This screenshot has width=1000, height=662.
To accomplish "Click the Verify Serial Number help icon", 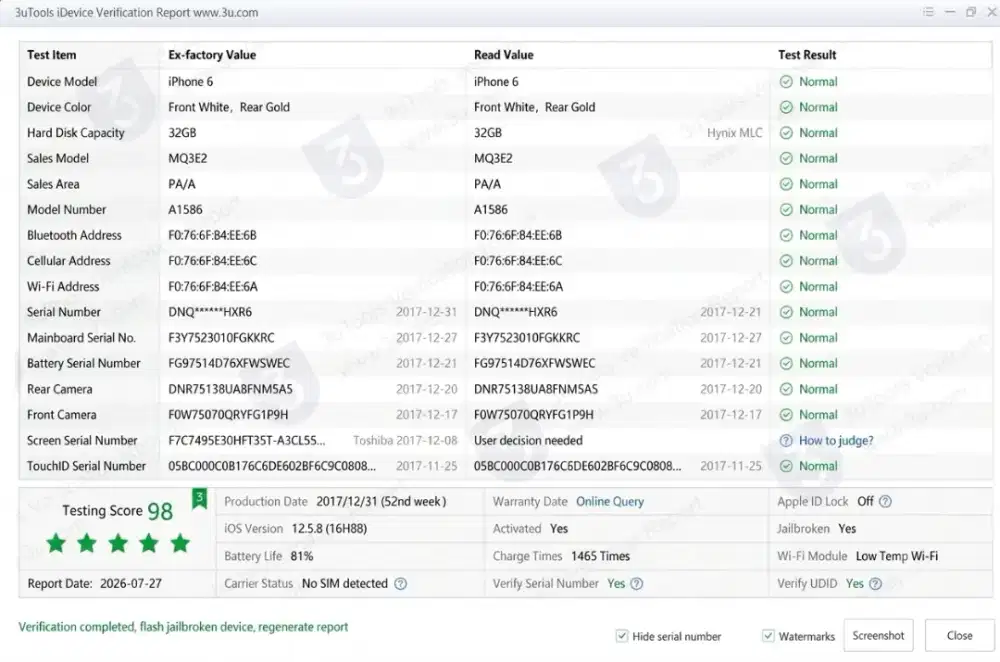I will click(636, 584).
